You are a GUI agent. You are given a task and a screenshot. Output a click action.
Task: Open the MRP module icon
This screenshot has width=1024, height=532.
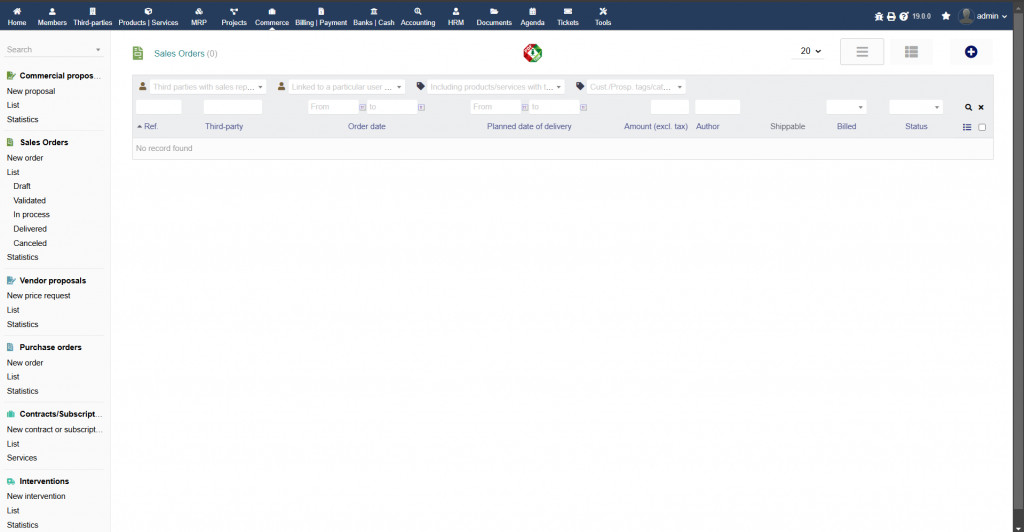click(199, 11)
